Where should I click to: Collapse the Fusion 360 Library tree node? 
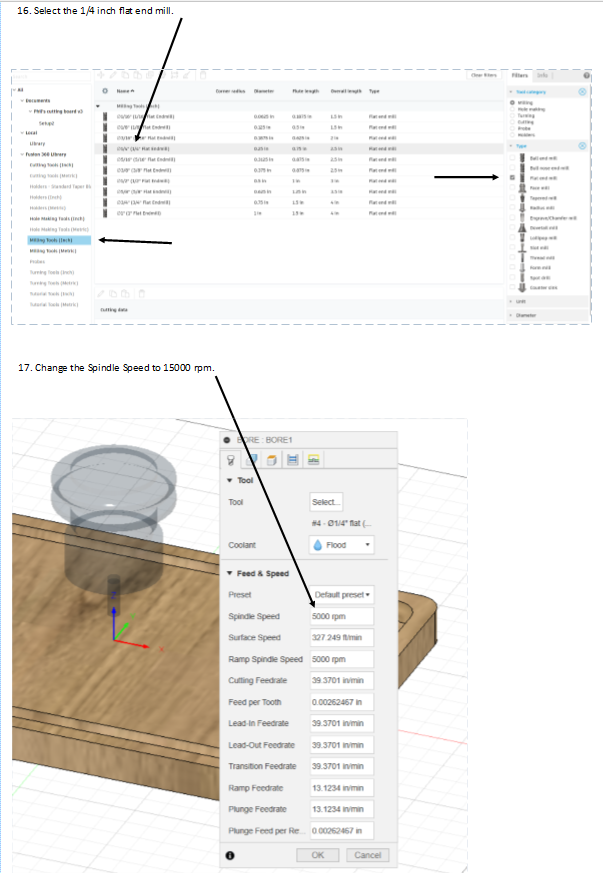pyautogui.click(x=22, y=154)
